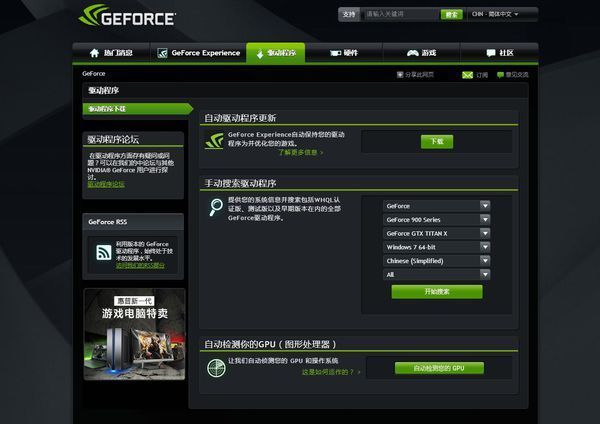Open the Windows 7 64-bit OS dropdown

coord(436,247)
